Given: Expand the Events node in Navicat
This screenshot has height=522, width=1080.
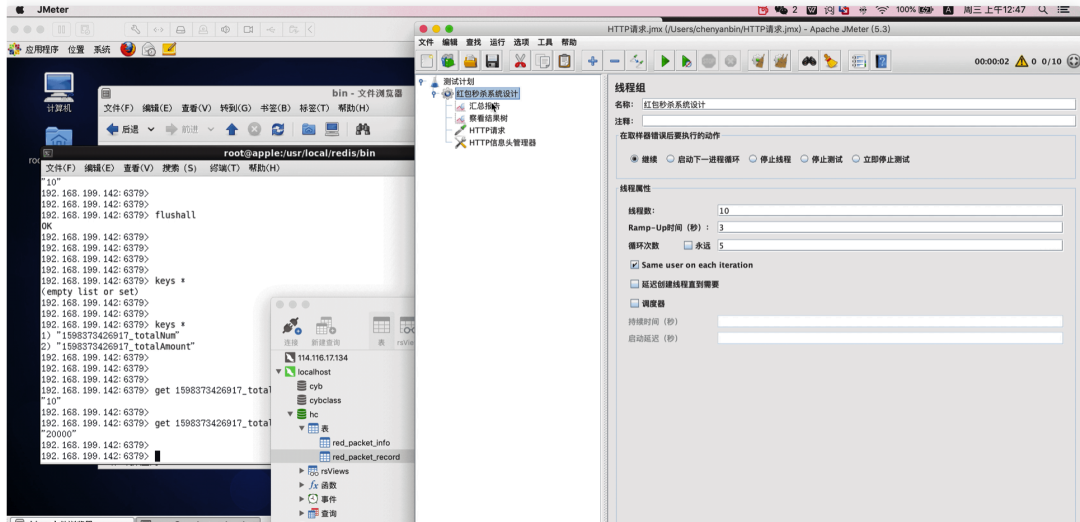Looking at the screenshot, I should pos(302,499).
